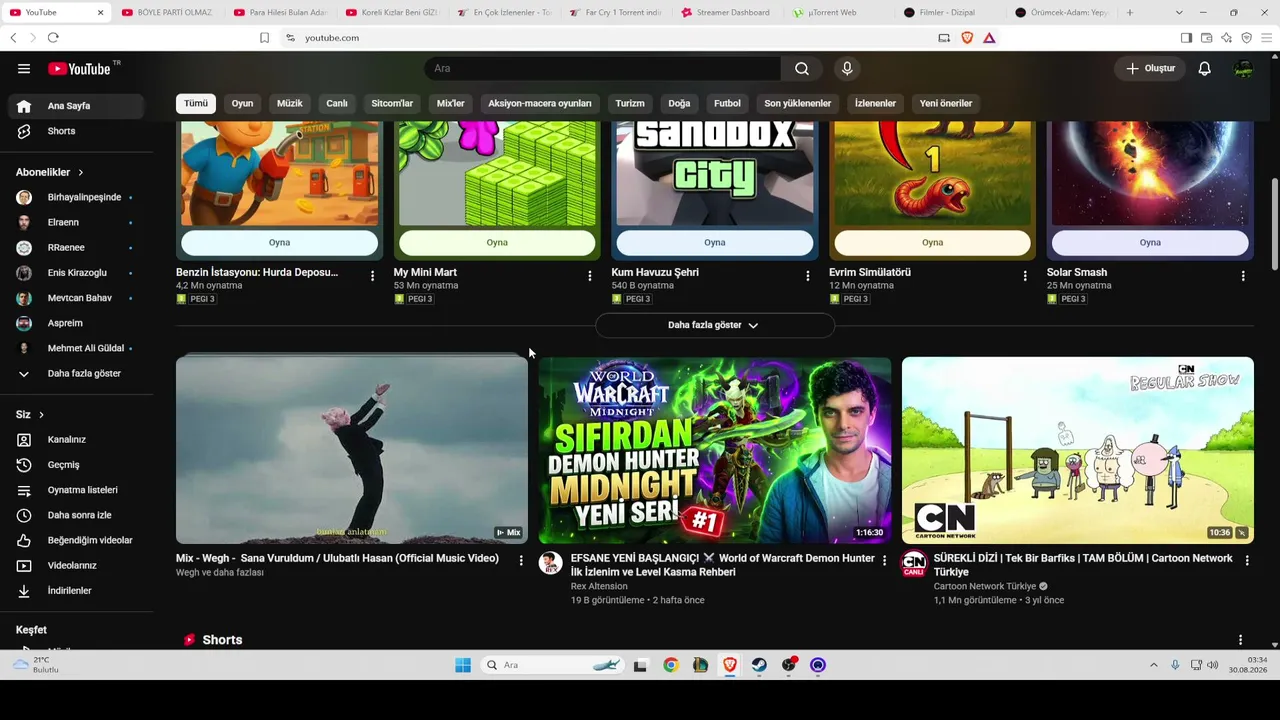Open Brave Wallet icon

(x=1206, y=38)
